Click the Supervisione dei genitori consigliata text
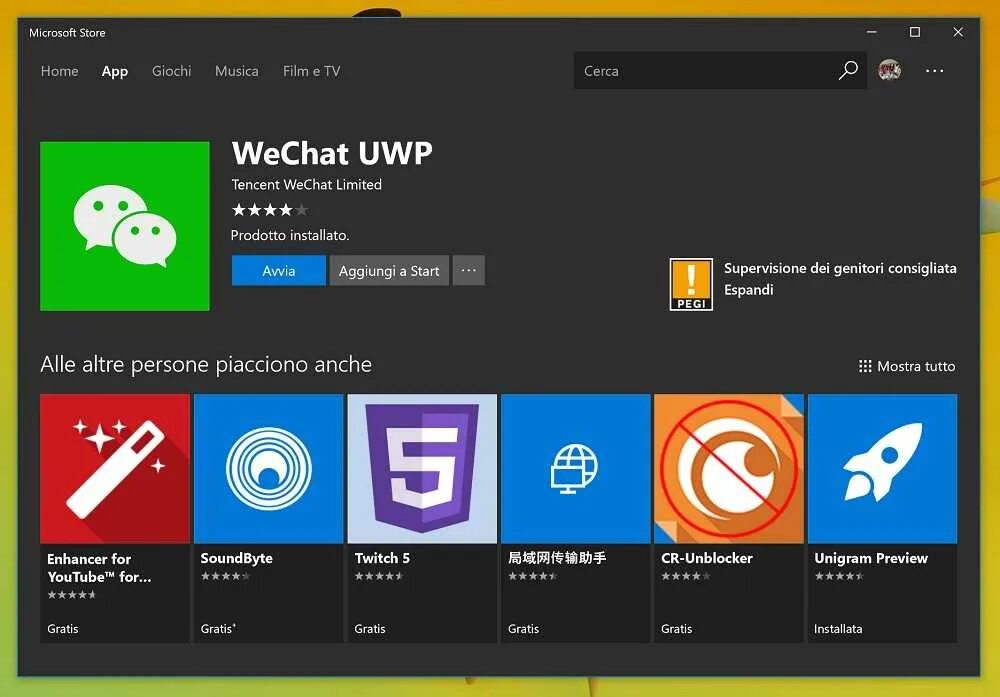Viewport: 1000px width, 697px height. coord(840,268)
